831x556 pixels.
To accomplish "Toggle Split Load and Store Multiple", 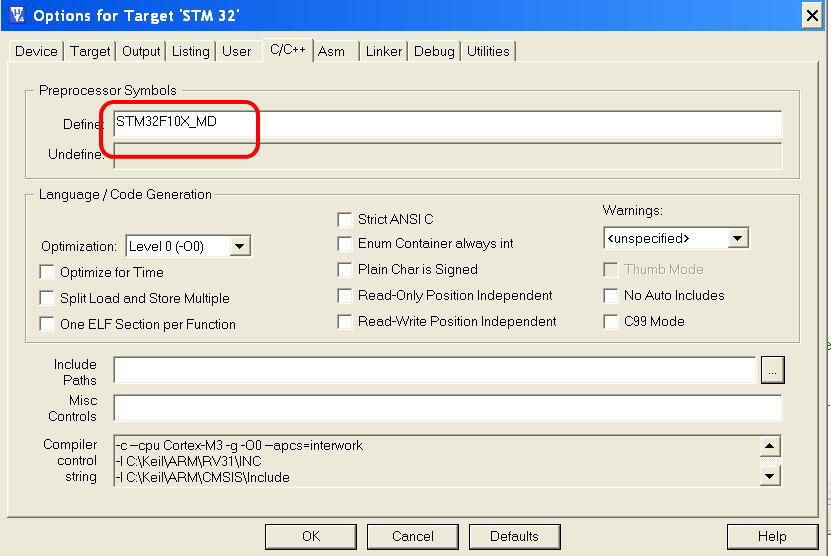I will [47, 298].
